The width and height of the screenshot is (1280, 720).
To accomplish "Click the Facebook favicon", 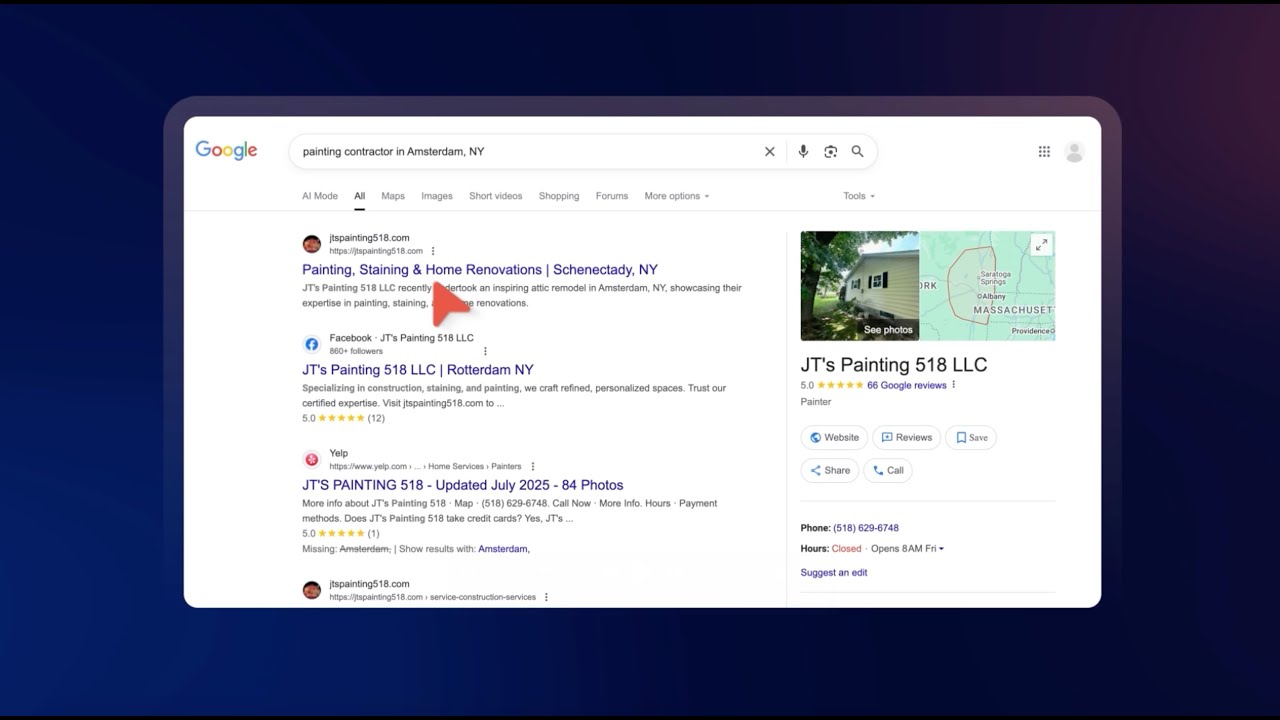I will tap(312, 344).
